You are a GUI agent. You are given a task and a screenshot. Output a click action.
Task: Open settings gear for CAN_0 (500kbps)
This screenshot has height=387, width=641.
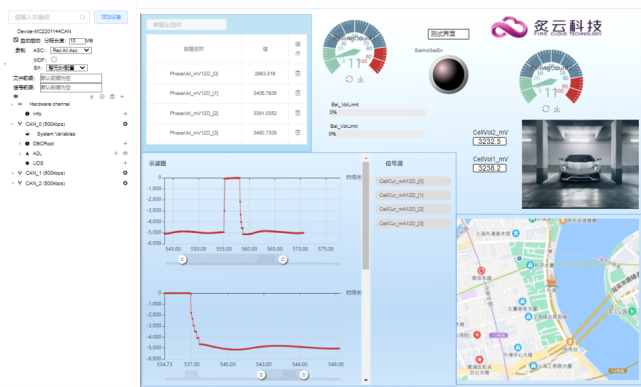[125, 124]
